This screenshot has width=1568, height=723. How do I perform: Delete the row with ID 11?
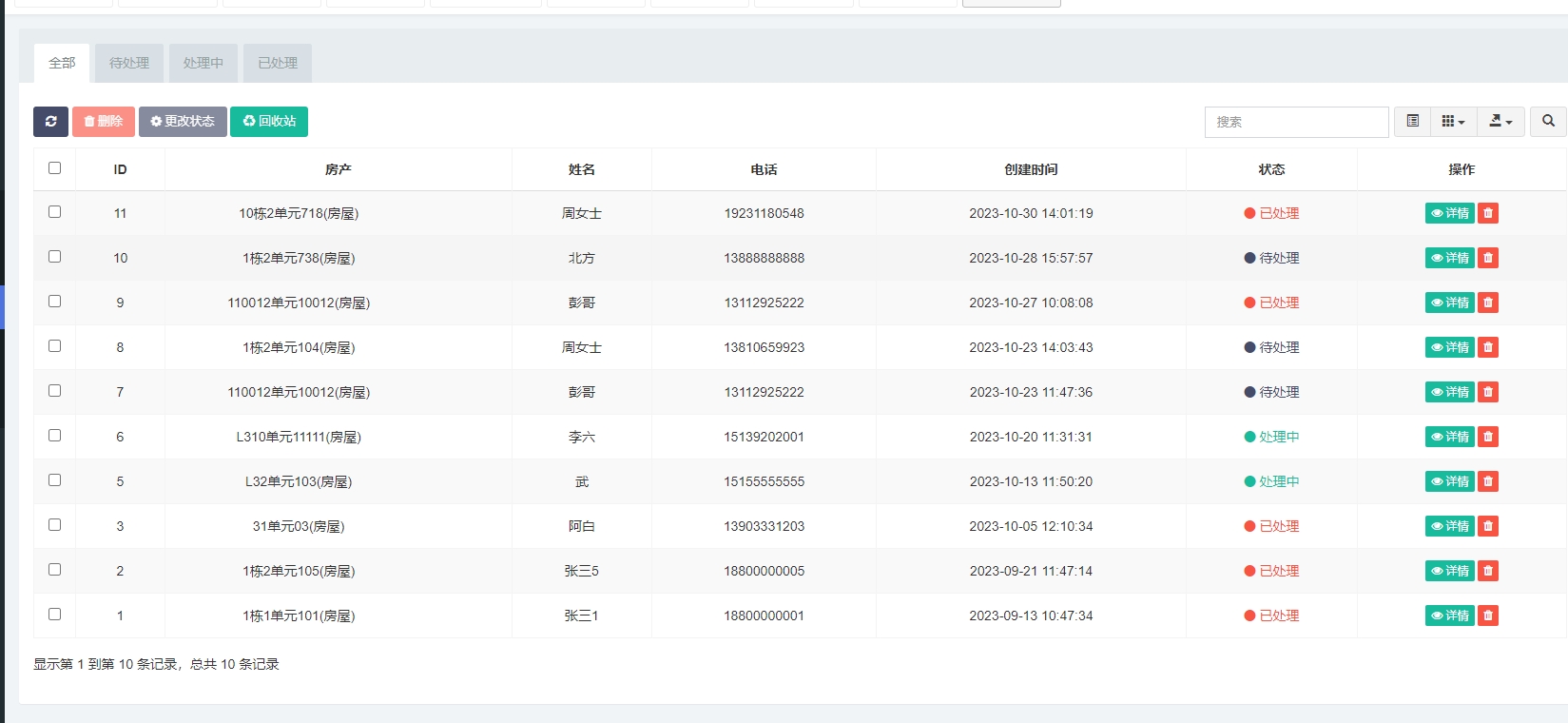[x=1488, y=214]
